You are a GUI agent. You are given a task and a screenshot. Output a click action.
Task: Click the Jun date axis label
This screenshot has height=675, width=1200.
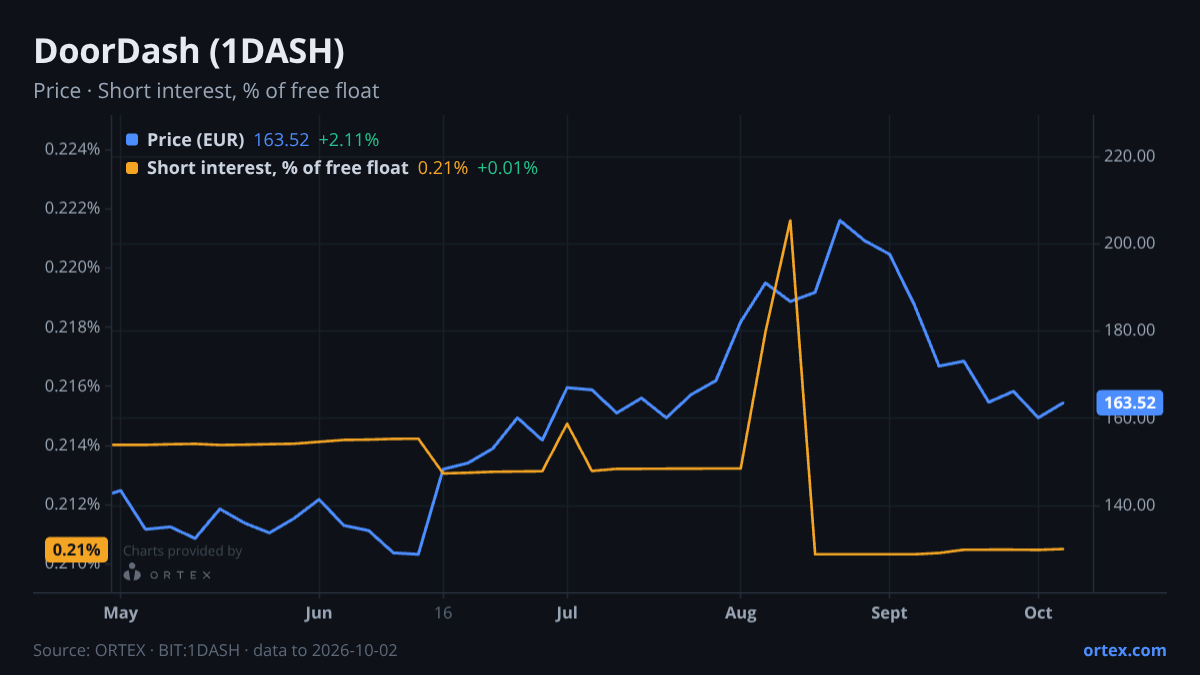[318, 613]
